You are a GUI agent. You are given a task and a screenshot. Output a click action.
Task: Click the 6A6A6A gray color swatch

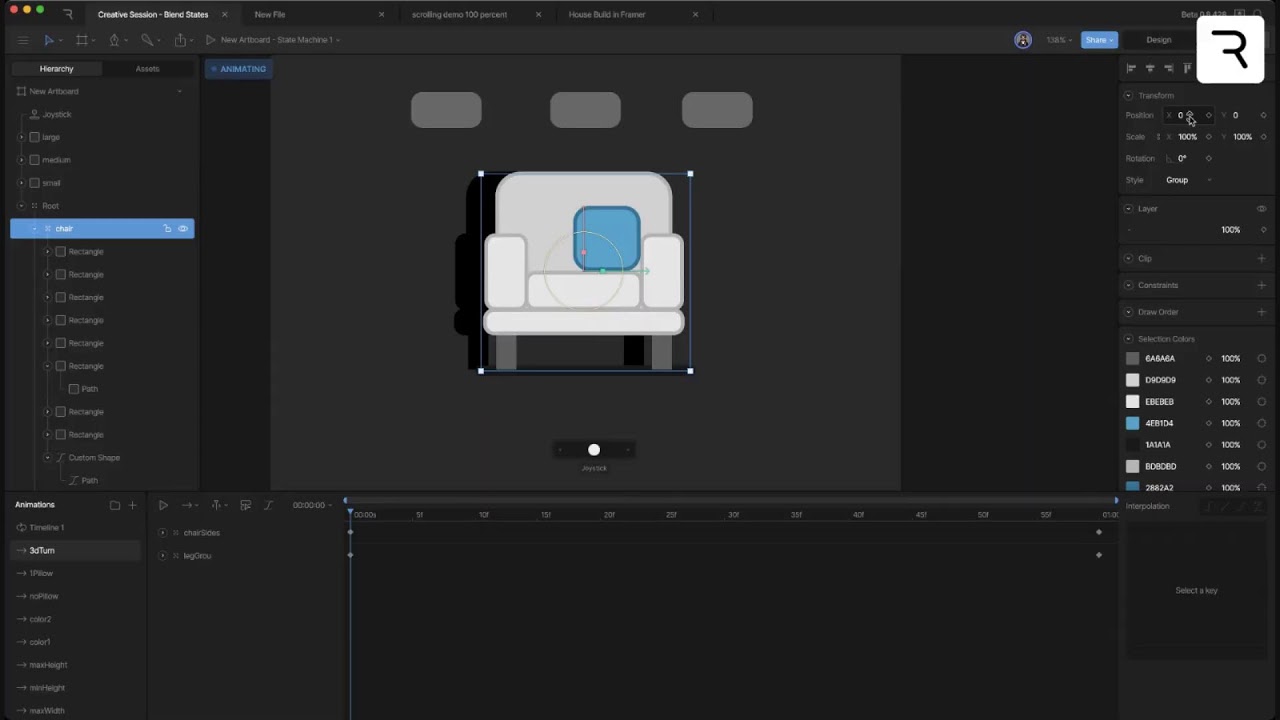(1132, 358)
